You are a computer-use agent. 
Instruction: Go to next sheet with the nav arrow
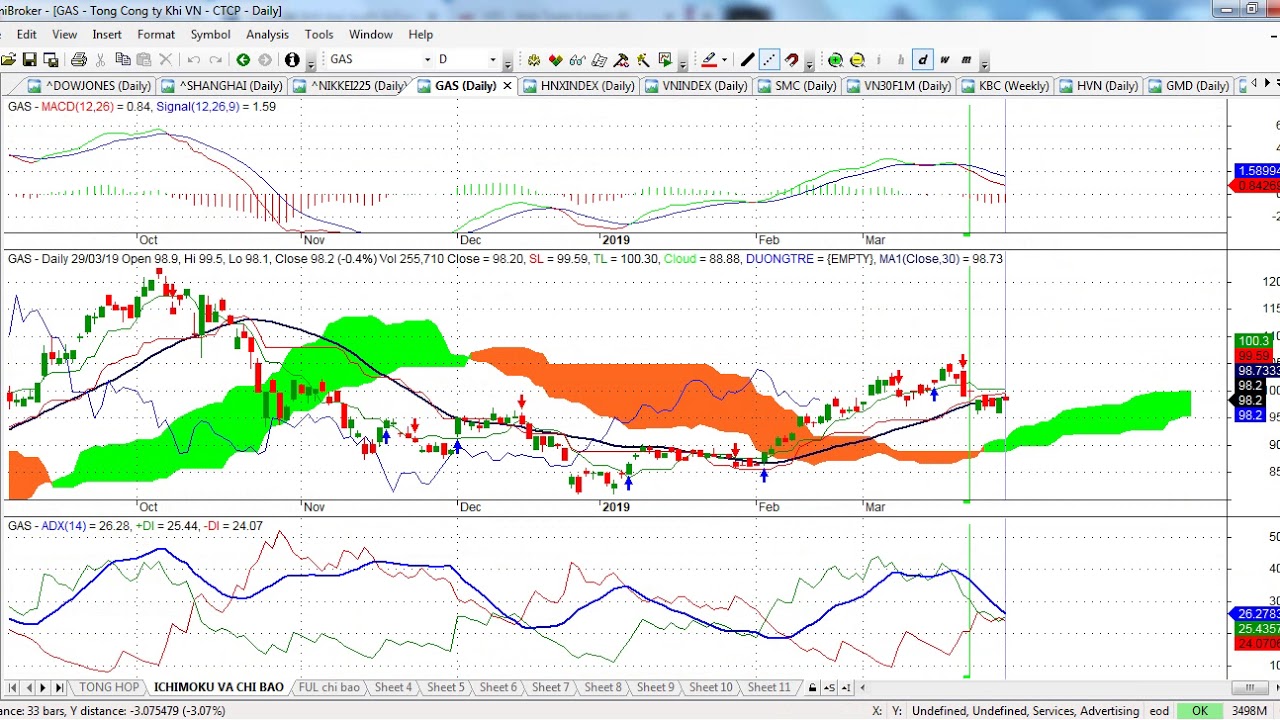43,687
